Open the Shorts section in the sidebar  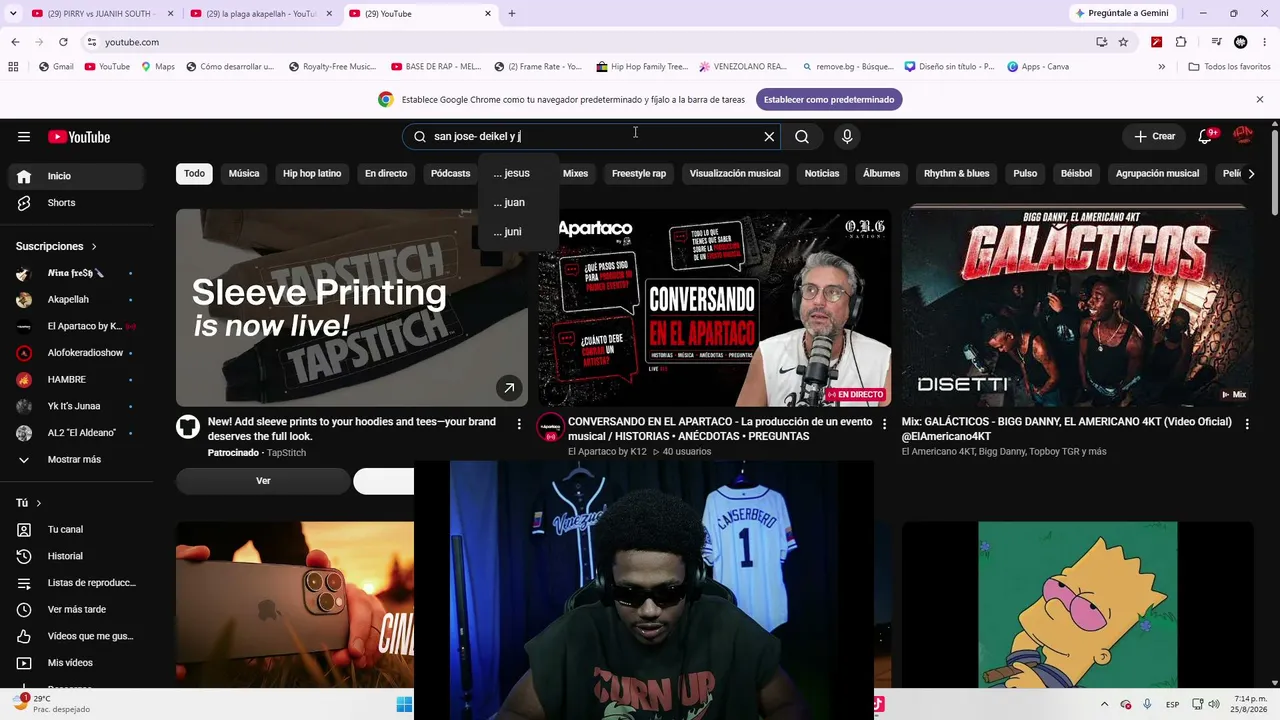[x=77, y=203]
